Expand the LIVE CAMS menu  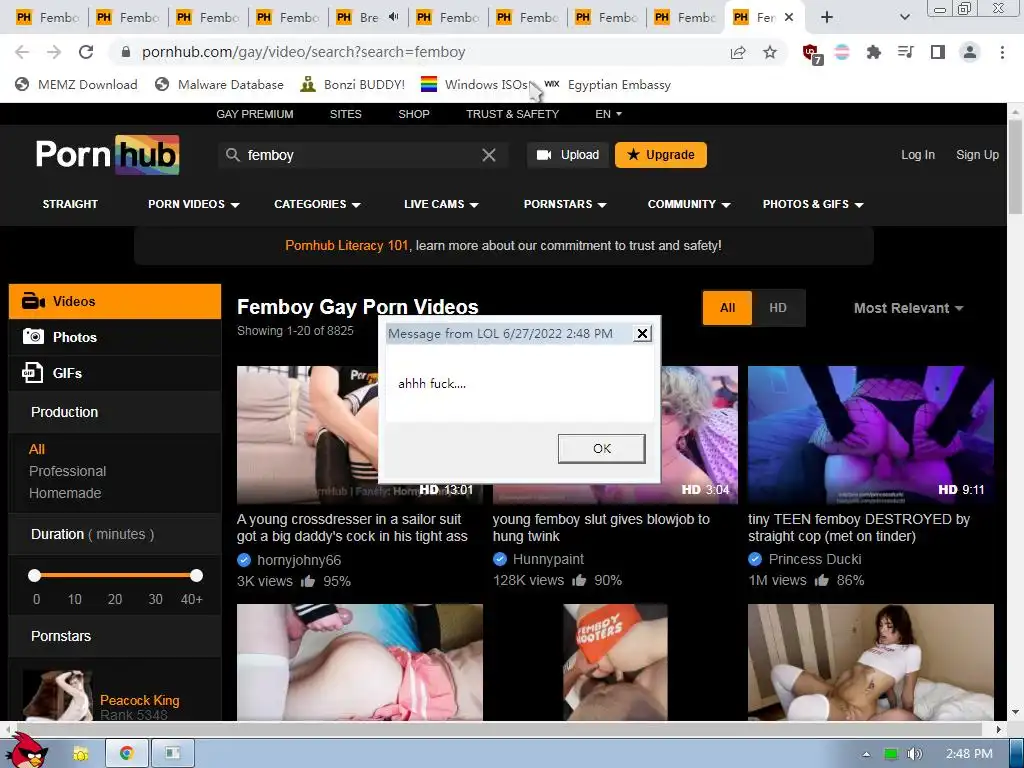coord(441,204)
